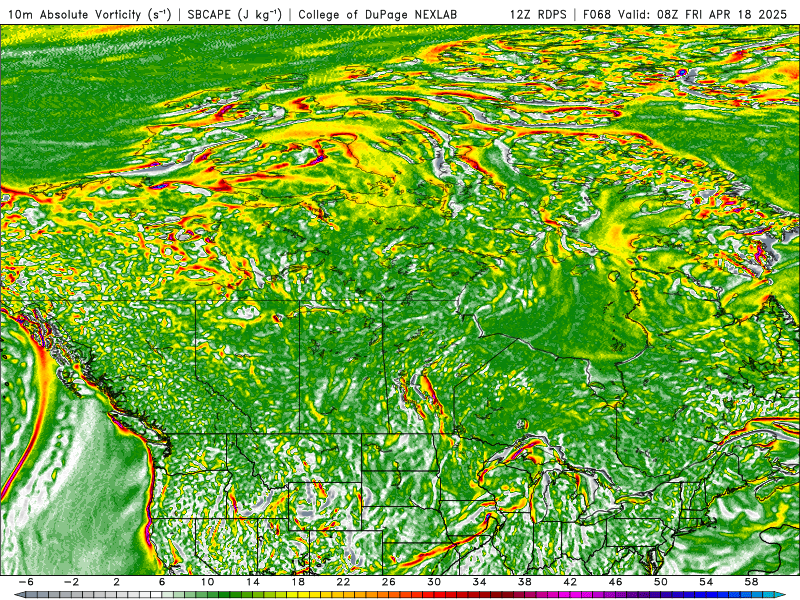Viewport: 800px width, 600px height.
Task: Click the colorbar label "2"
Action: tap(117, 582)
